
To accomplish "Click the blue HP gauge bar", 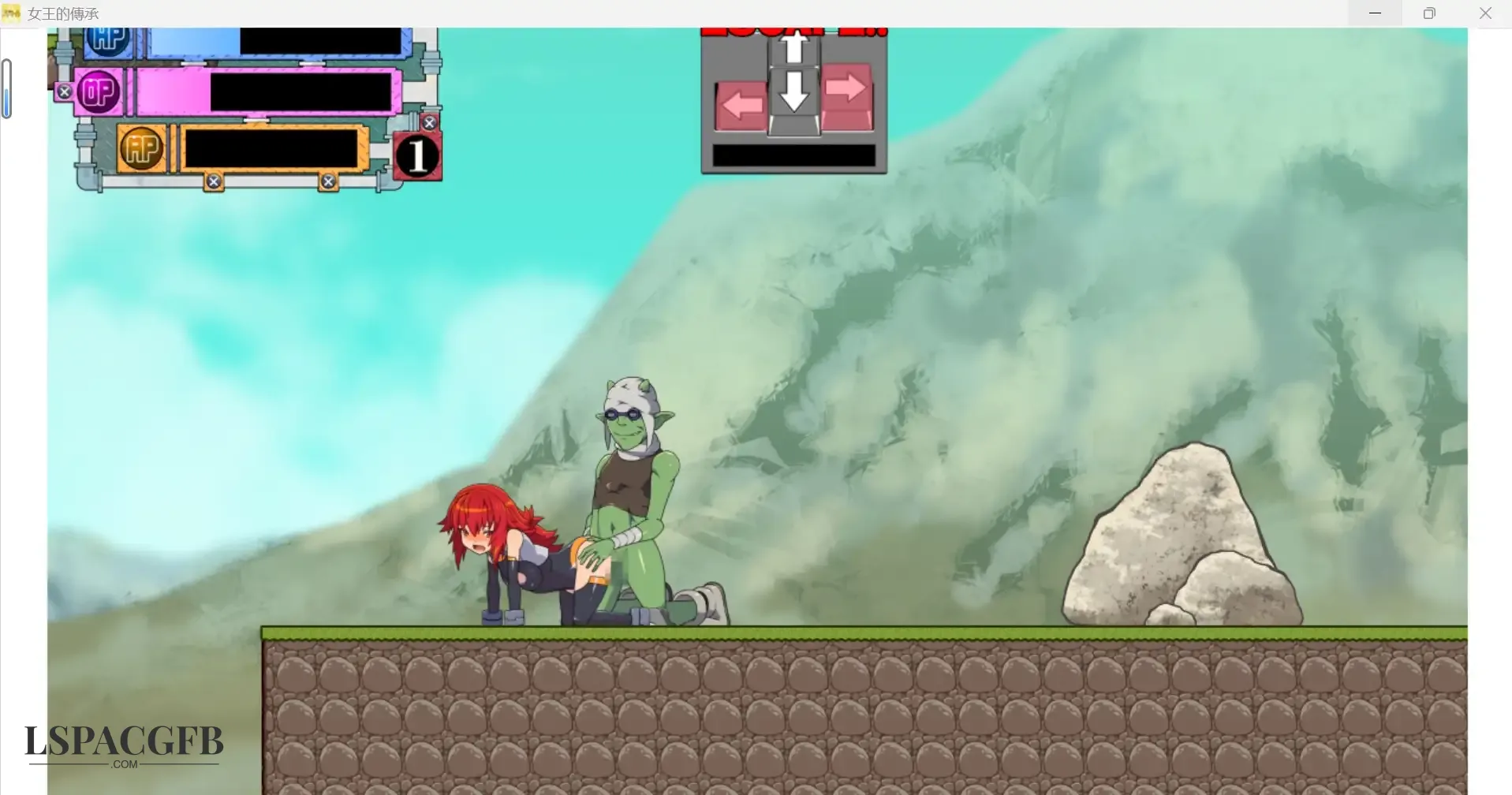I will 275,43.
